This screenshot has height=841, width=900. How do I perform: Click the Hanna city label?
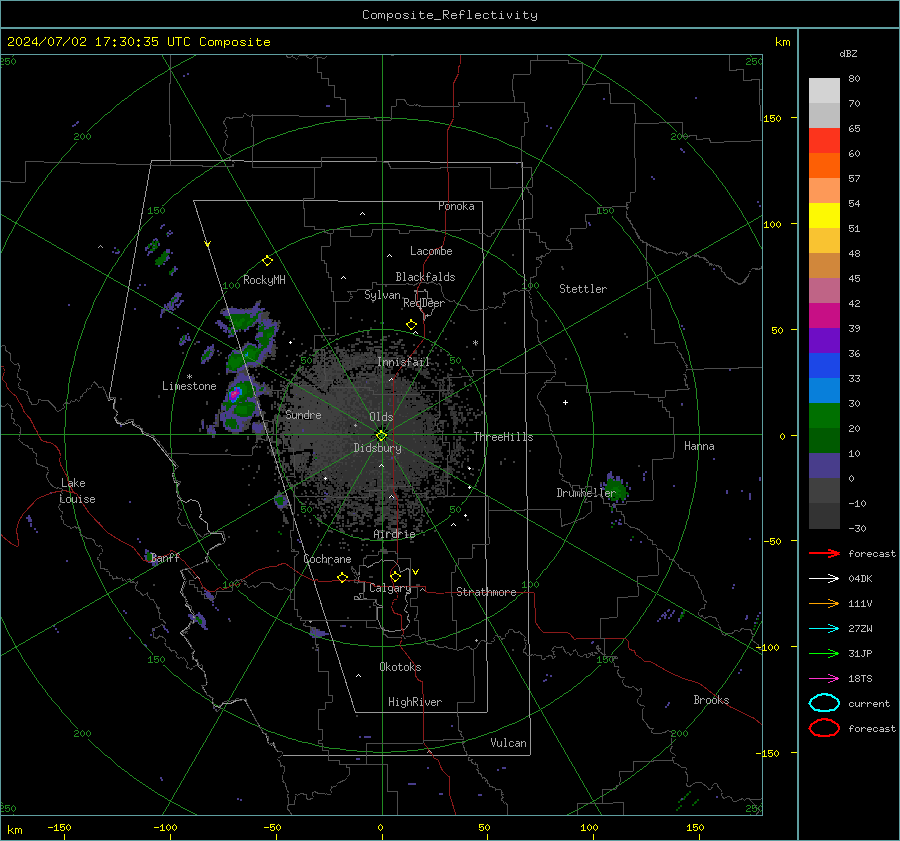[699, 446]
